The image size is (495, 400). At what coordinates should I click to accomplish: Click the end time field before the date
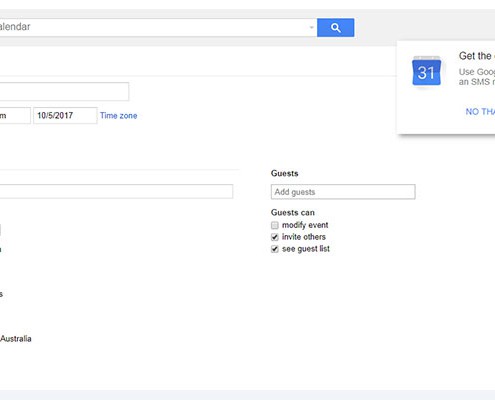click(15, 116)
